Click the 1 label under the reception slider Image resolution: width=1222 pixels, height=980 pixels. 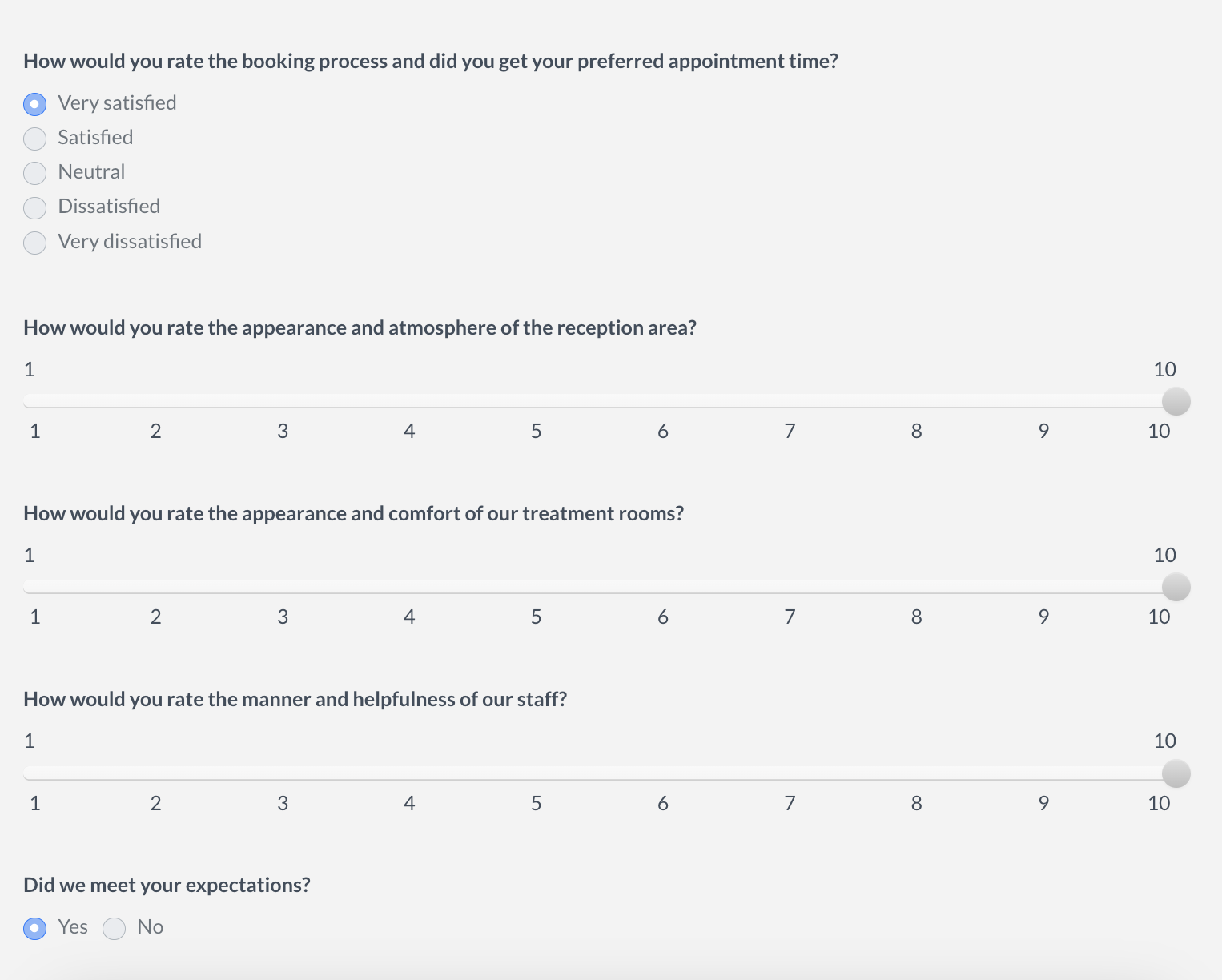[x=34, y=431]
